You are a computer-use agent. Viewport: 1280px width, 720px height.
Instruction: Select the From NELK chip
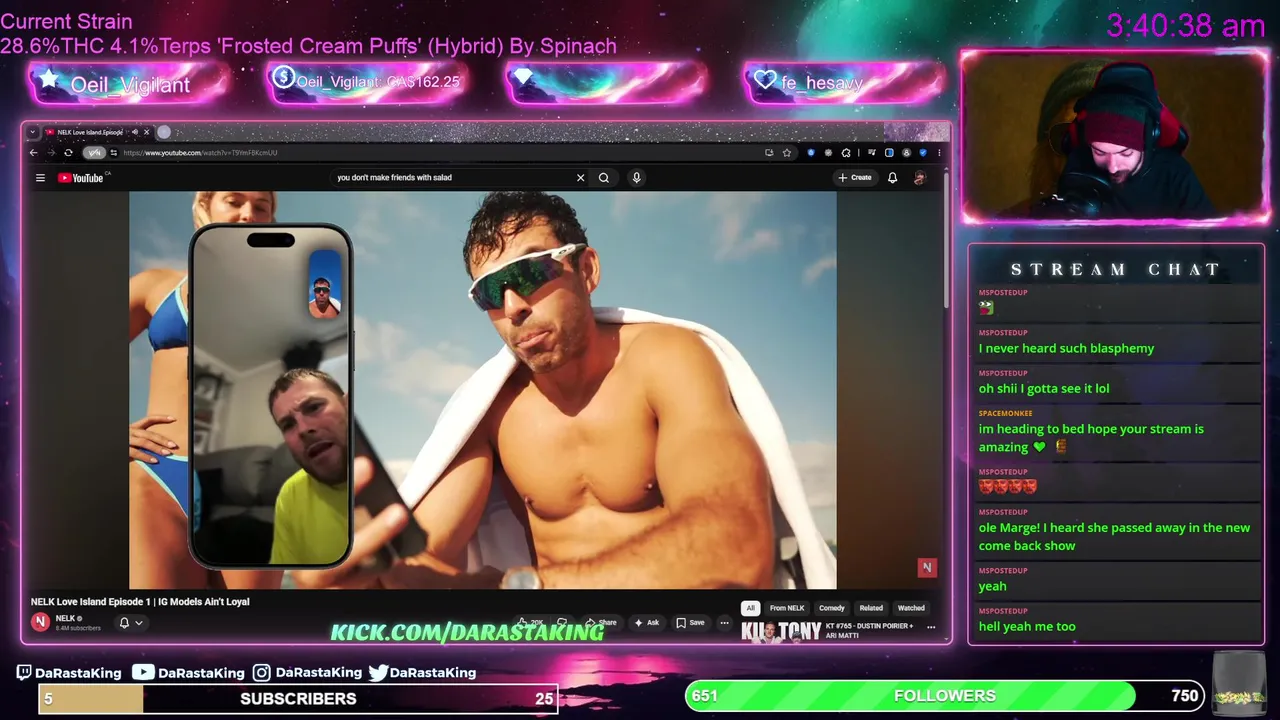tap(787, 608)
